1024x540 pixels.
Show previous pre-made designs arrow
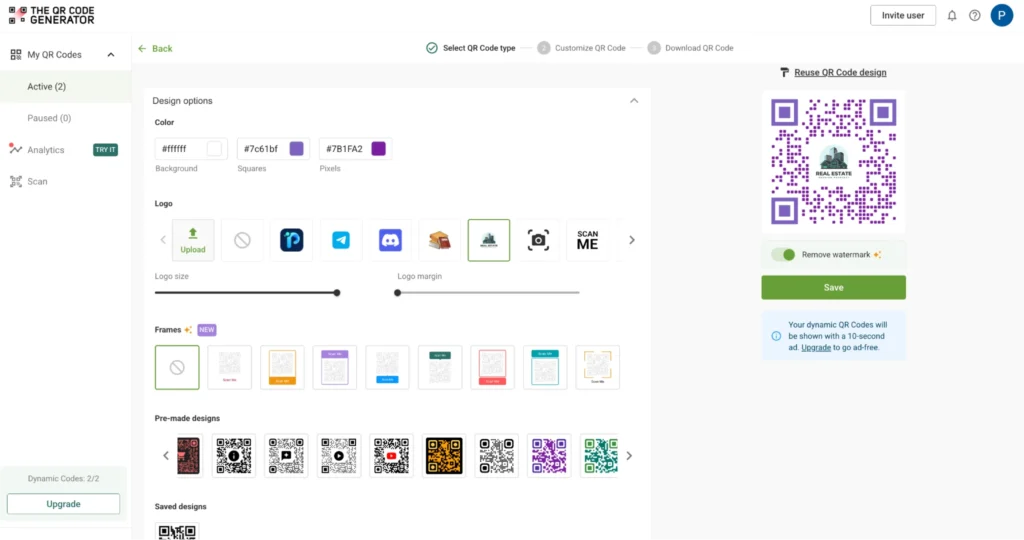pyautogui.click(x=166, y=456)
